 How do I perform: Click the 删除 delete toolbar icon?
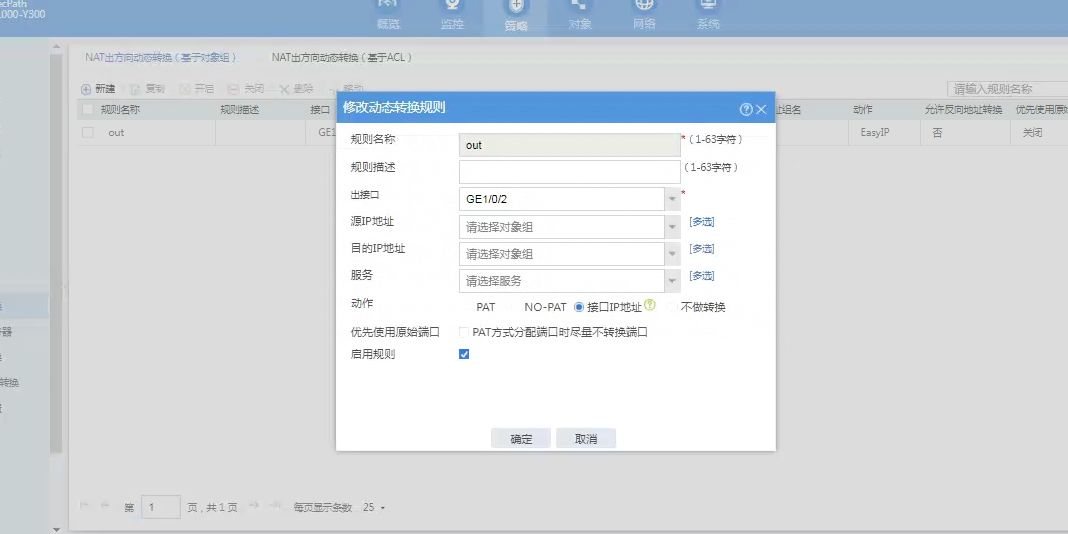point(285,89)
